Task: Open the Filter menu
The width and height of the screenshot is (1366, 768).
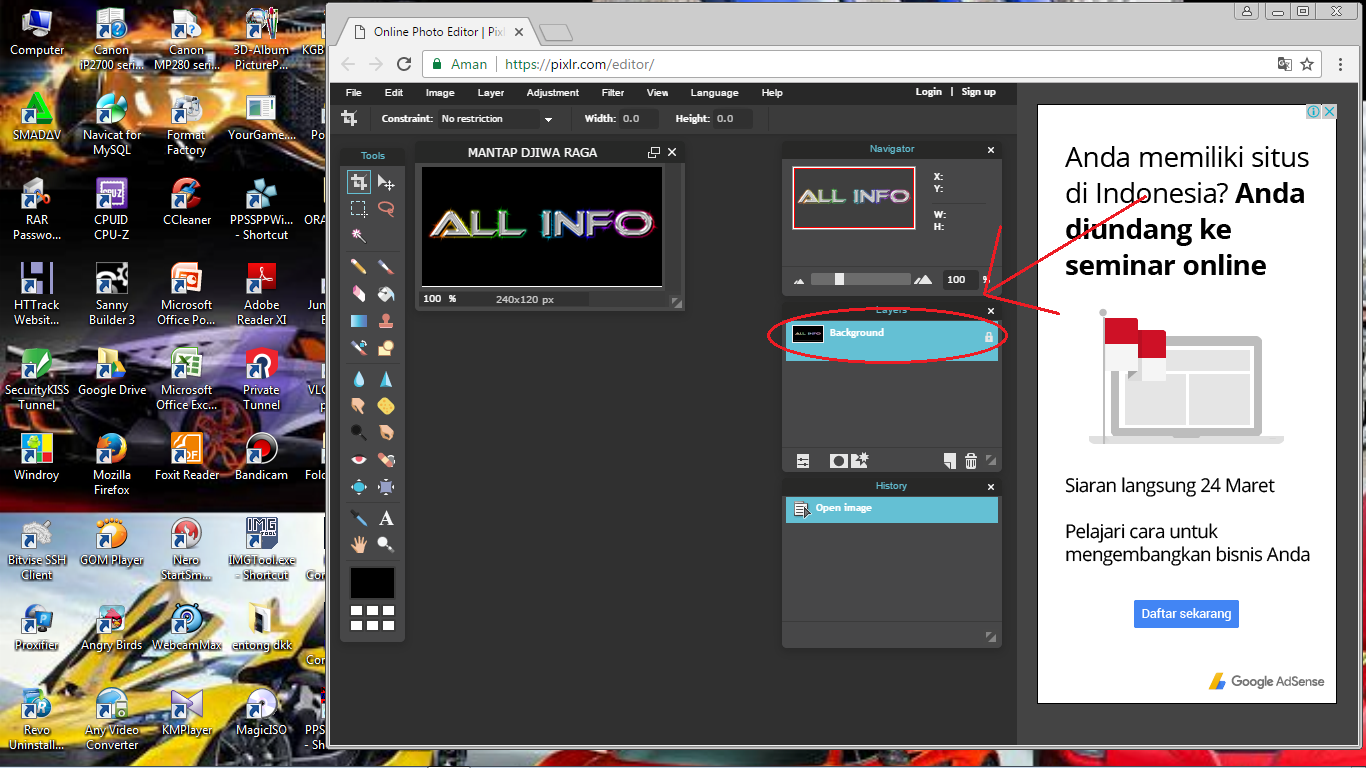Action: [x=613, y=92]
